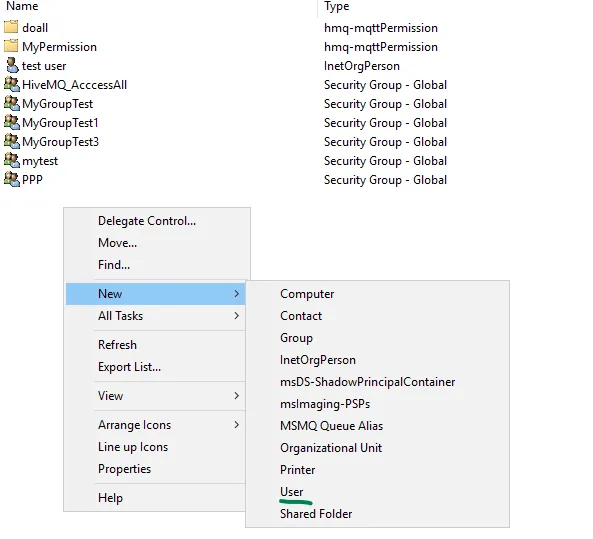Click Security Group type of mytest
This screenshot has height=539, width=593.
tap(385, 161)
